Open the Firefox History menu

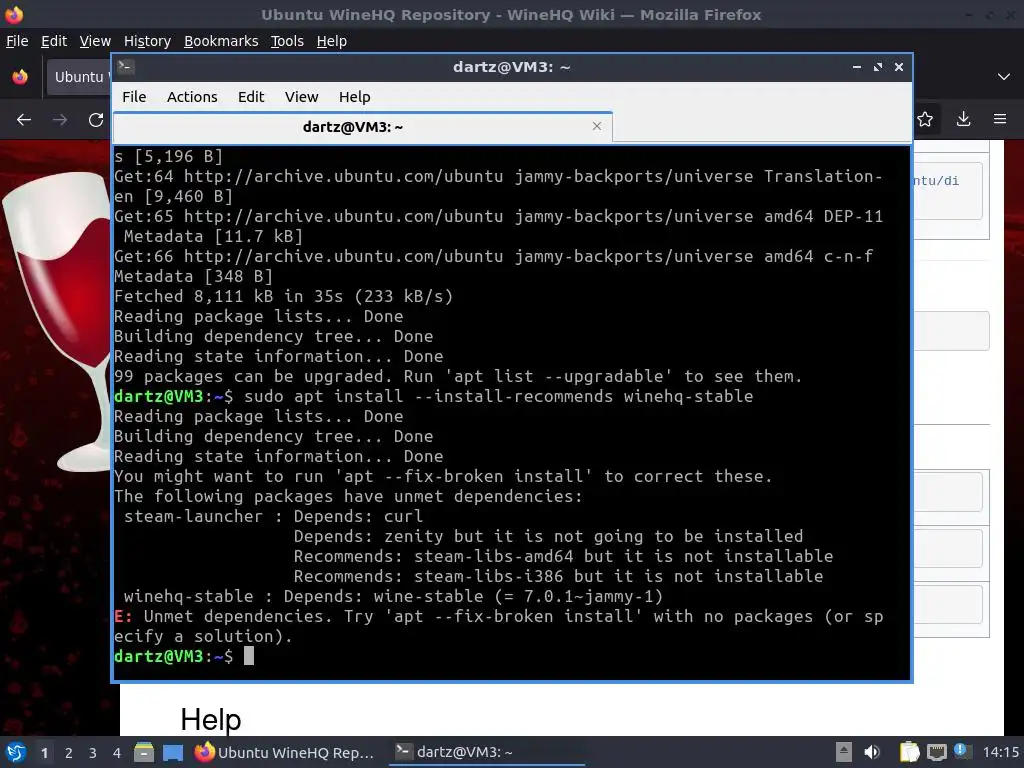pyautogui.click(x=147, y=41)
